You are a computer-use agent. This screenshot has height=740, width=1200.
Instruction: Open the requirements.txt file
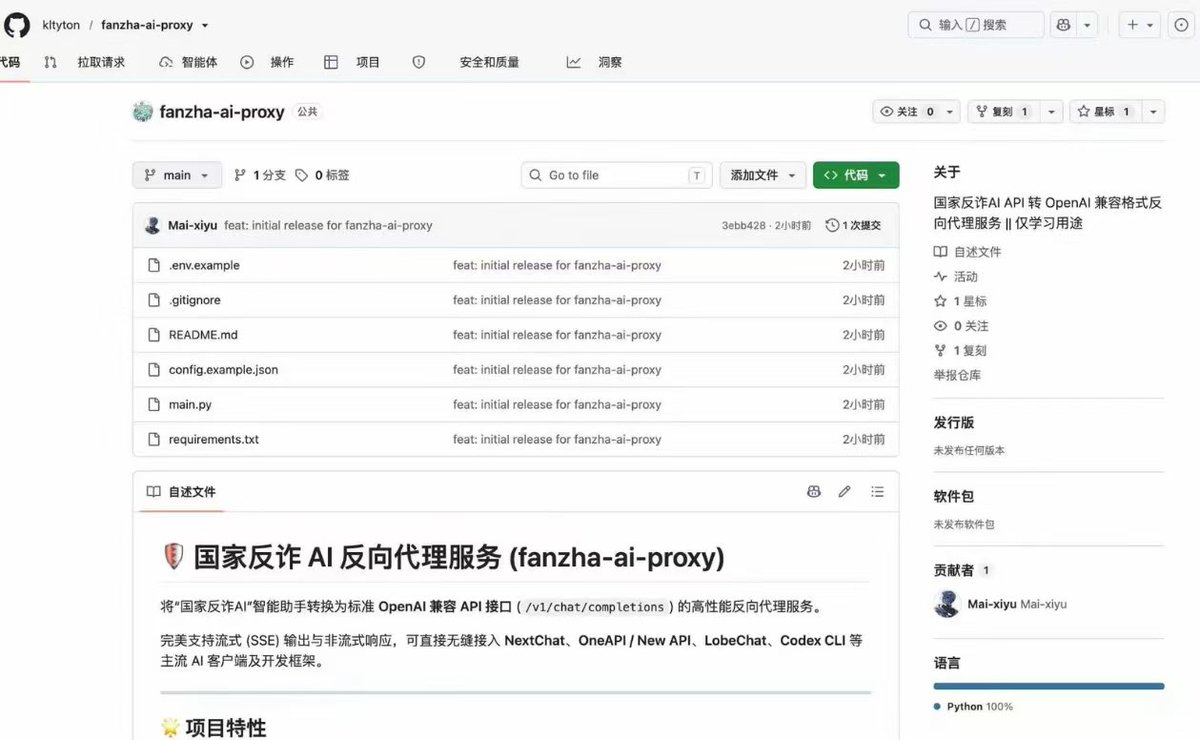click(214, 439)
